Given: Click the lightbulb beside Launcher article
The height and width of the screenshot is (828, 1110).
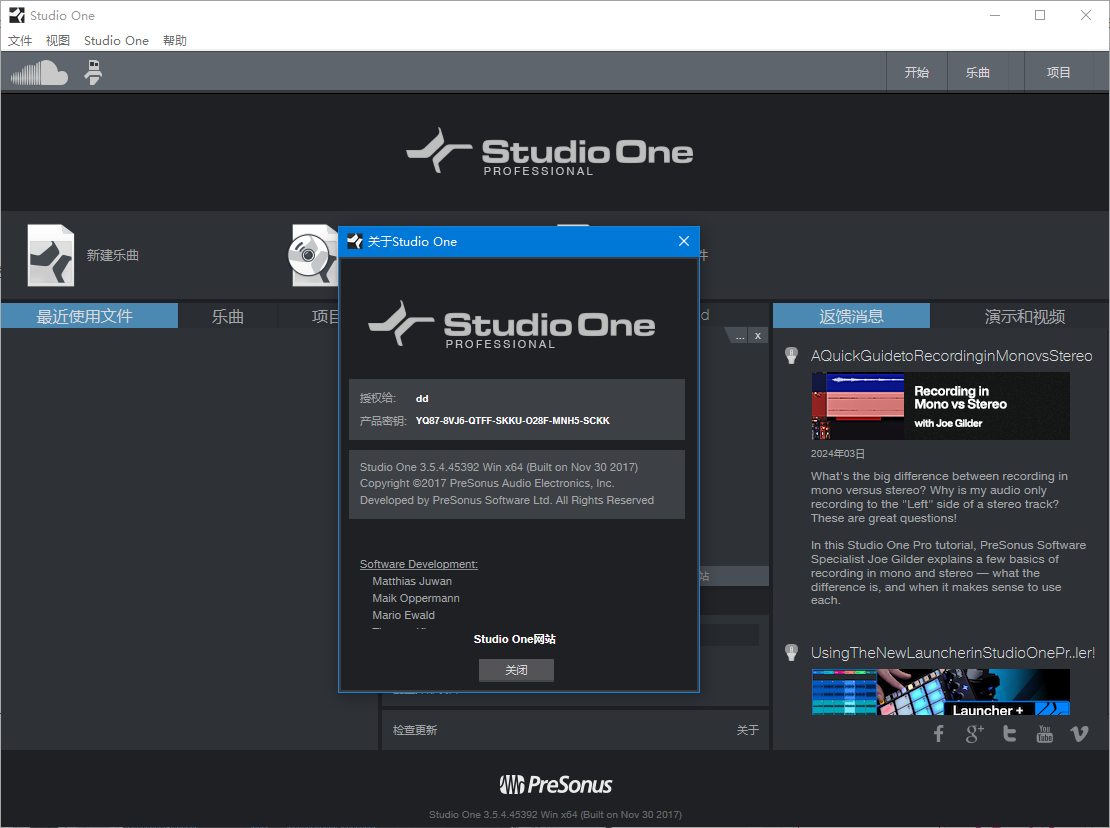Looking at the screenshot, I should pos(791,652).
